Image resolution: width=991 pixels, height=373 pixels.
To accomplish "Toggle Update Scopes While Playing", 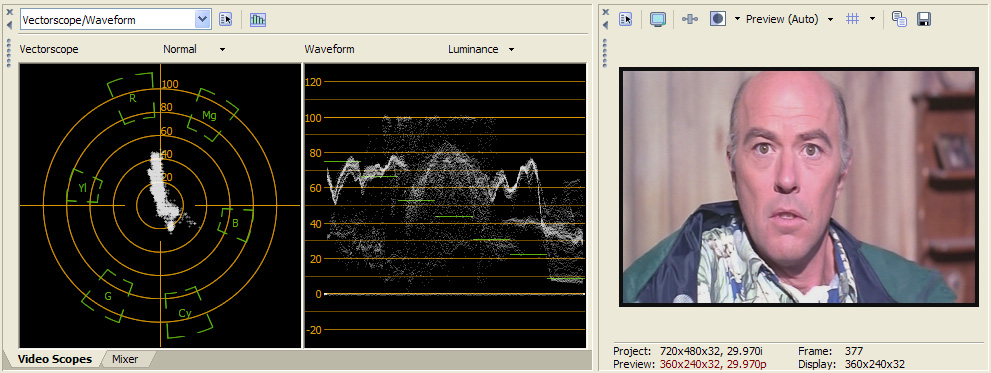I will 258,20.
